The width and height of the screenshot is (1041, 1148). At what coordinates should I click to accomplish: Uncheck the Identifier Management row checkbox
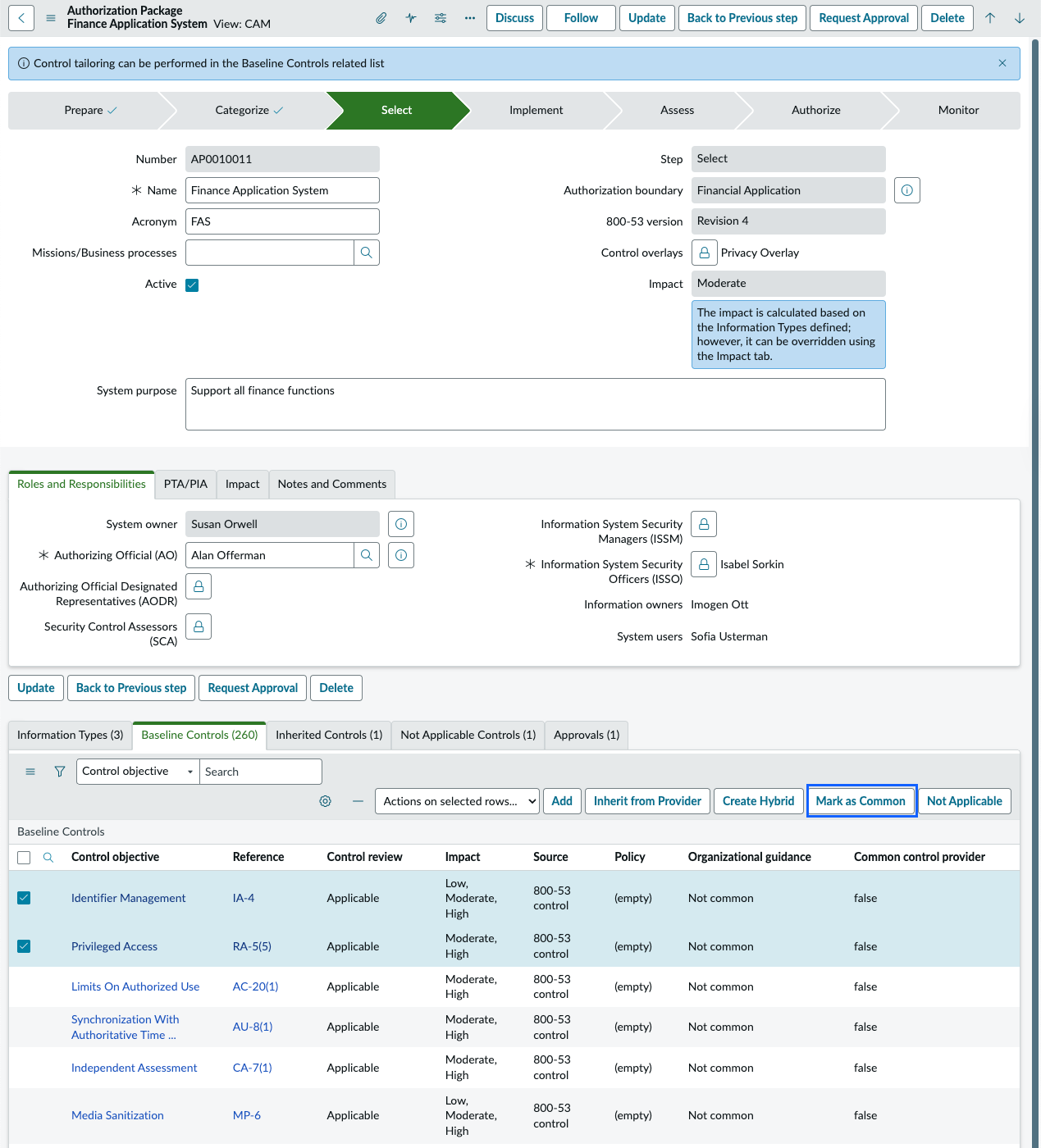pyautogui.click(x=24, y=898)
